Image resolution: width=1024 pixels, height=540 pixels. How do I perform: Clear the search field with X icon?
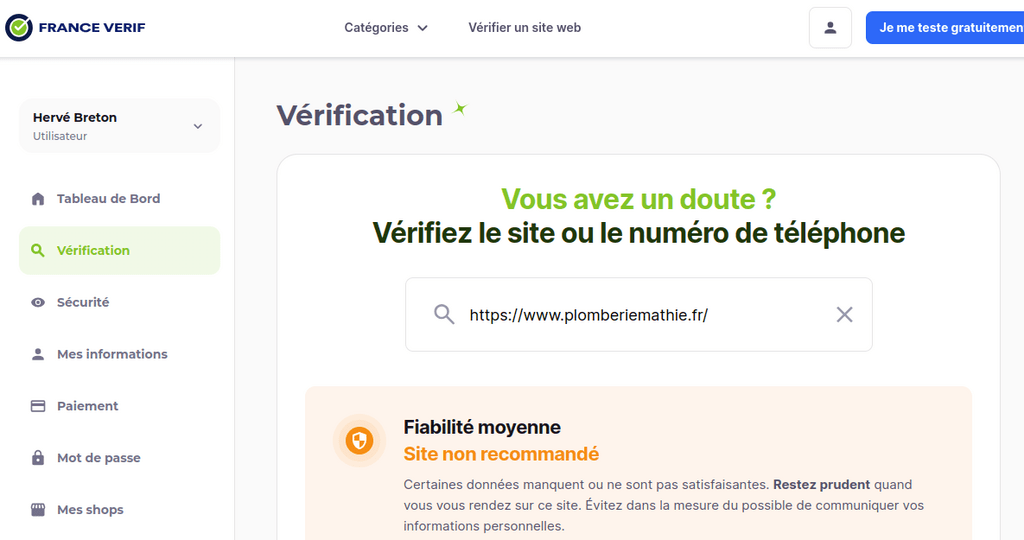[844, 315]
